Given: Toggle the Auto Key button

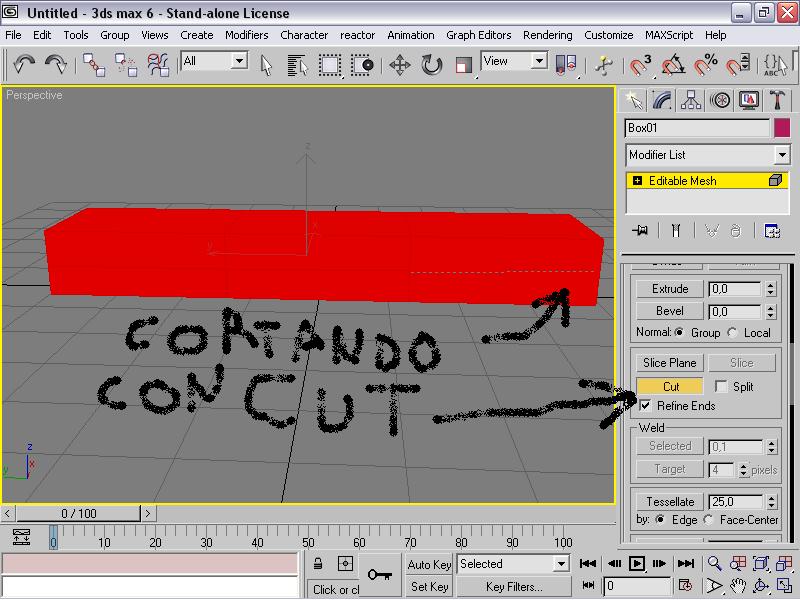Looking at the screenshot, I should [x=430, y=564].
